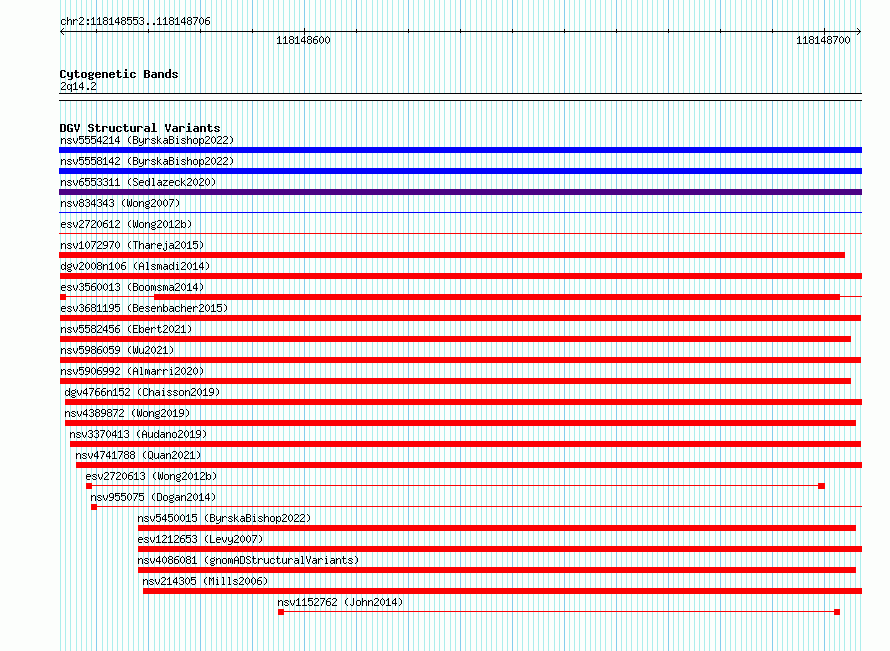Open the esv3681195 (Besenbacher2015) label
The height and width of the screenshot is (651, 890).
tap(144, 308)
